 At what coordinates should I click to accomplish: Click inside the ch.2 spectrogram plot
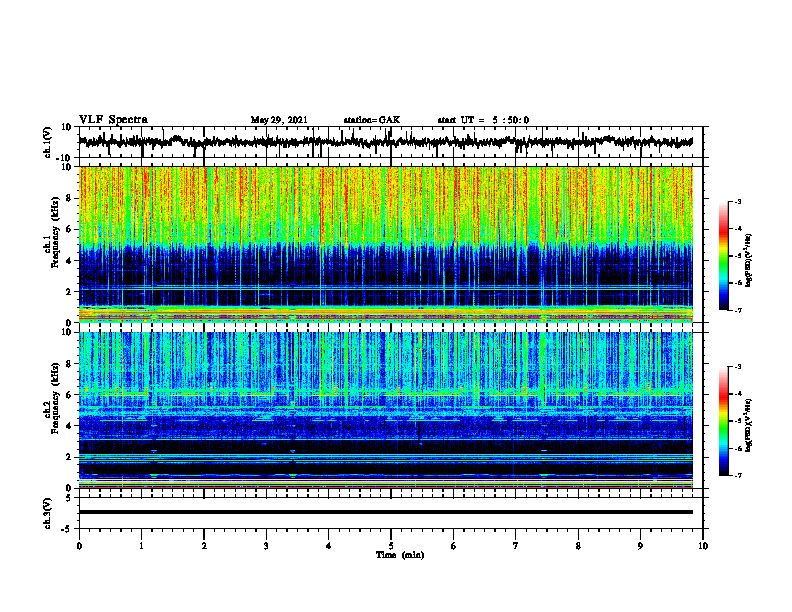(385, 410)
